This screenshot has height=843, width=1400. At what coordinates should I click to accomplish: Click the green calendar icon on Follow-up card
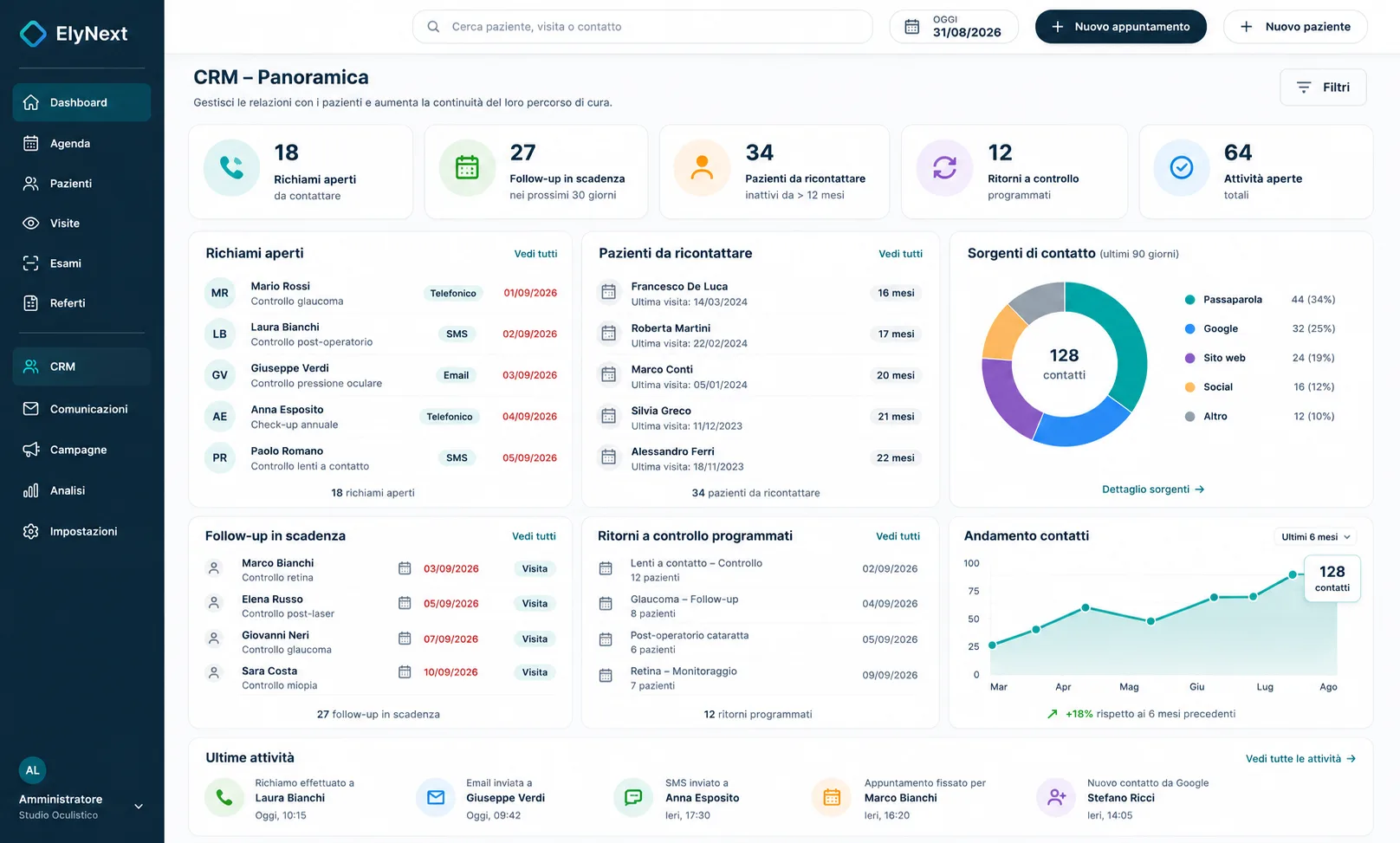click(x=467, y=167)
